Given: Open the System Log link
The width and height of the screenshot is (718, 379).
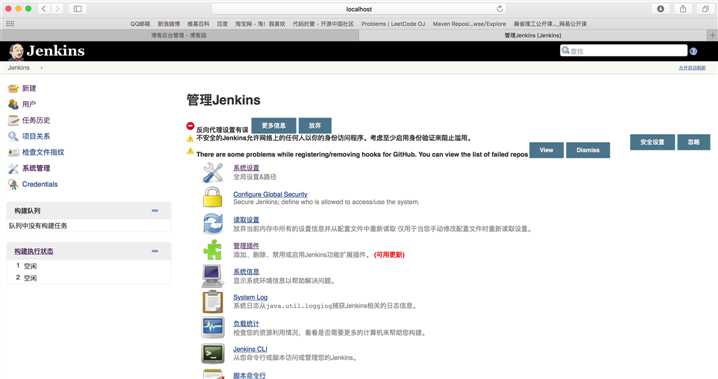Looking at the screenshot, I should tap(250, 298).
